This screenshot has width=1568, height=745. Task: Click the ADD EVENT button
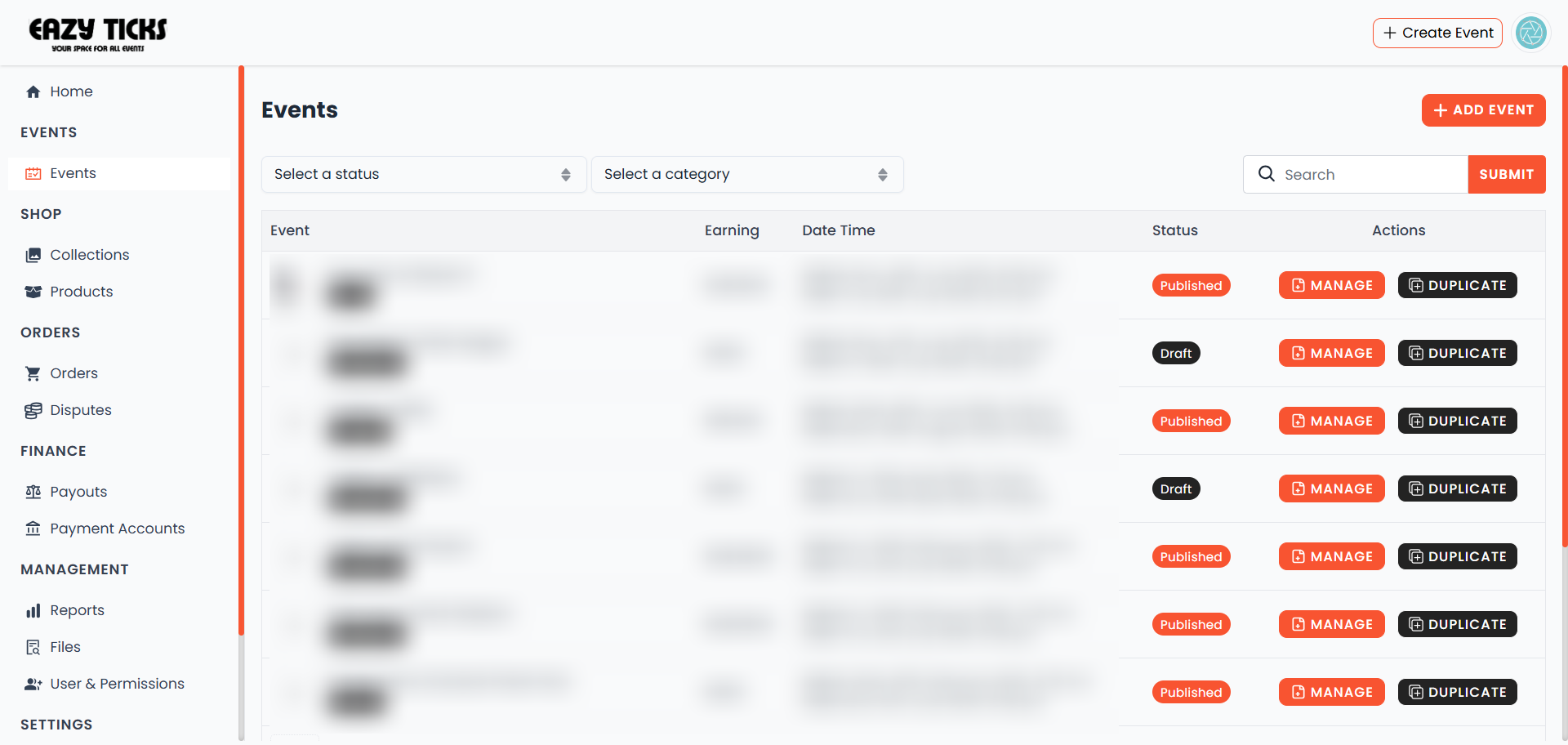tap(1483, 110)
